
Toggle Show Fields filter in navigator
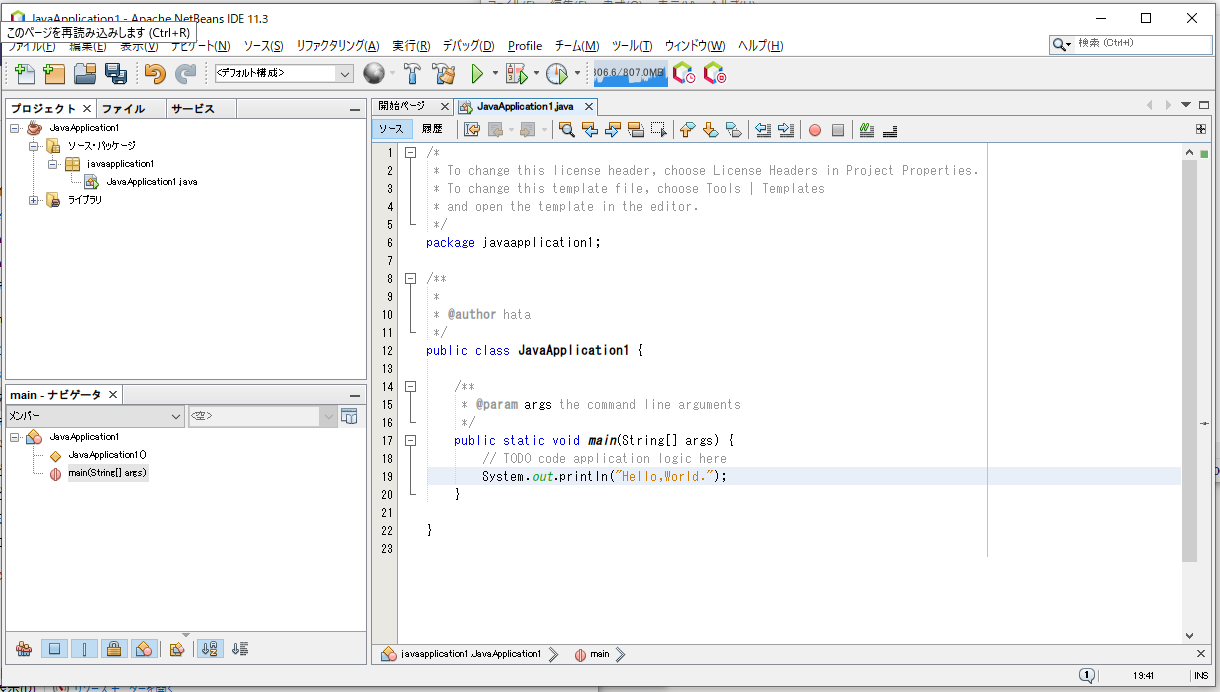[54, 648]
